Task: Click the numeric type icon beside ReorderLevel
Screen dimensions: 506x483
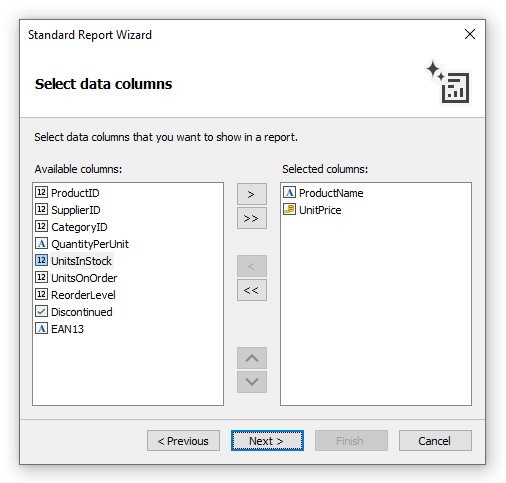Action: (41, 294)
